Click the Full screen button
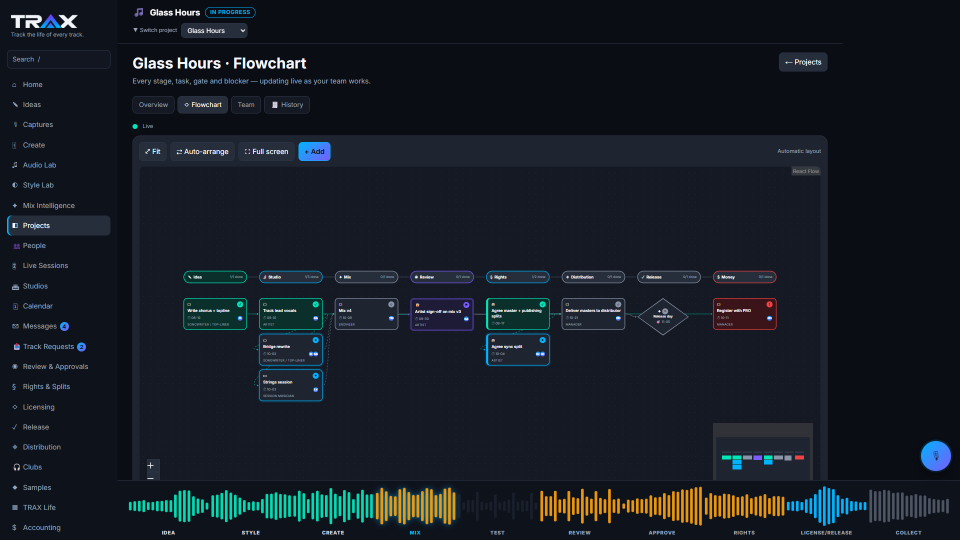The width and height of the screenshot is (960, 540). coord(266,151)
